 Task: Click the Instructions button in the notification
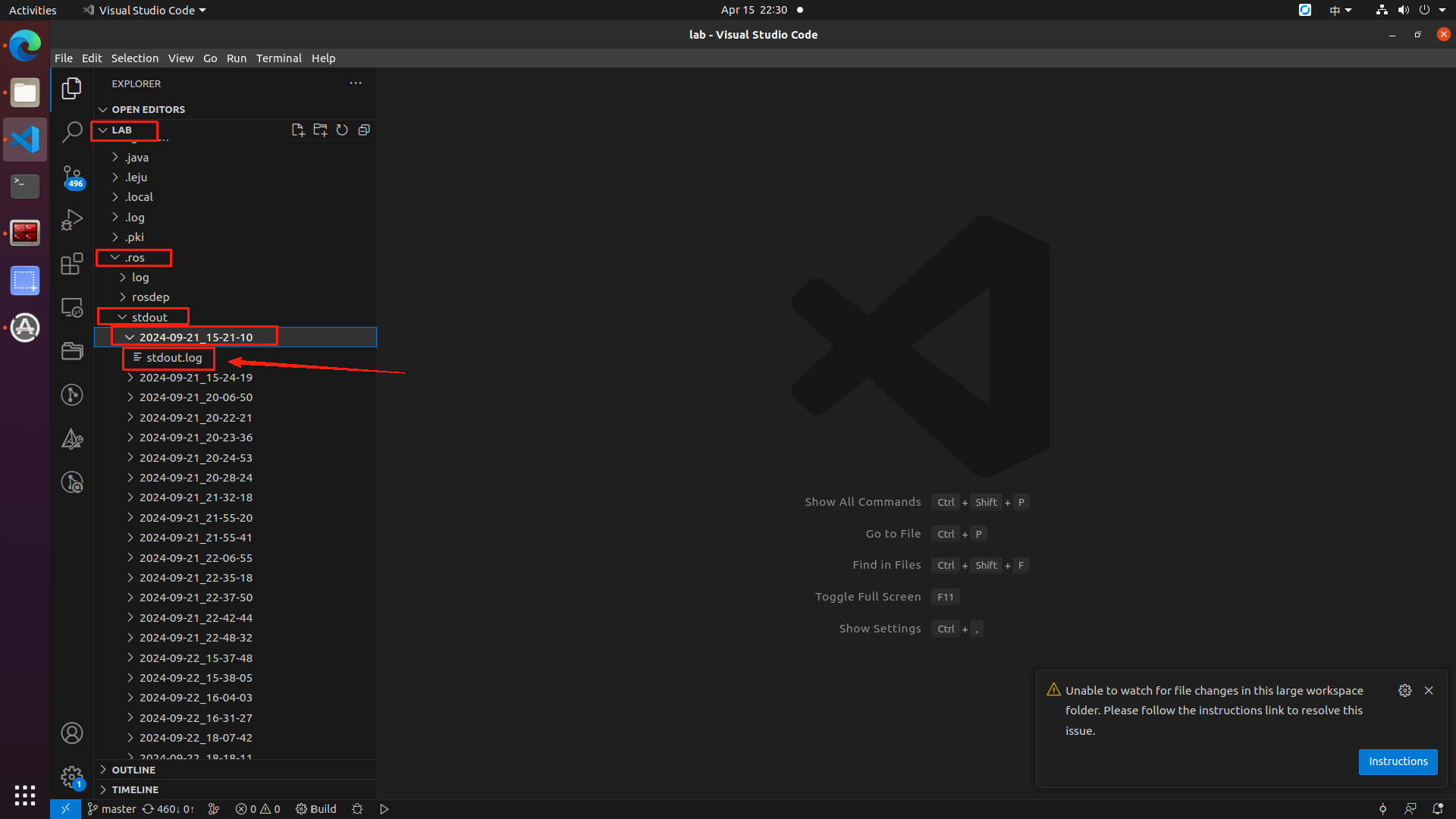pyautogui.click(x=1398, y=761)
